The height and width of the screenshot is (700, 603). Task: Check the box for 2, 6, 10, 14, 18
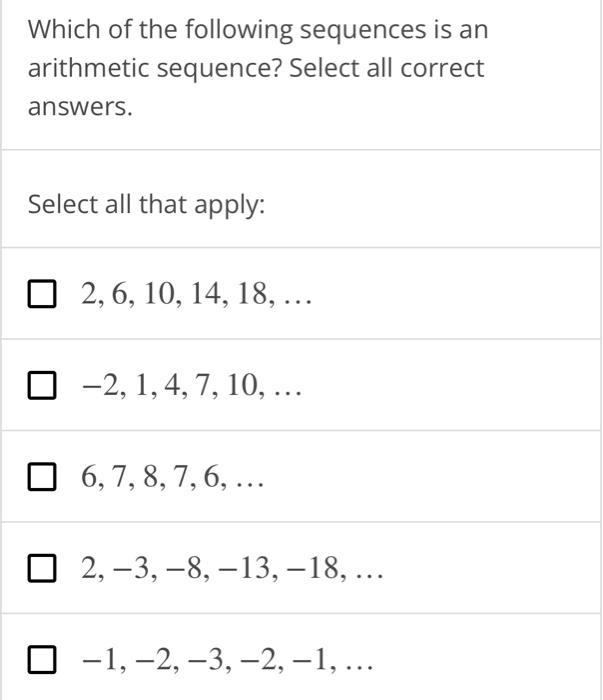click(x=42, y=294)
